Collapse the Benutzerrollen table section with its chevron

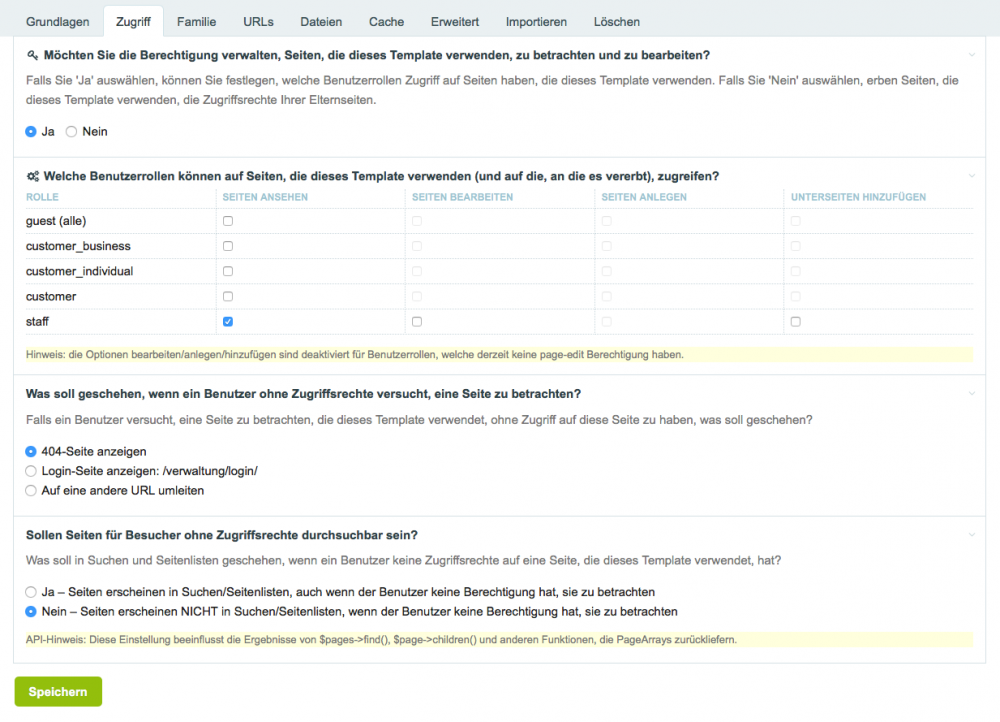[x=971, y=175]
